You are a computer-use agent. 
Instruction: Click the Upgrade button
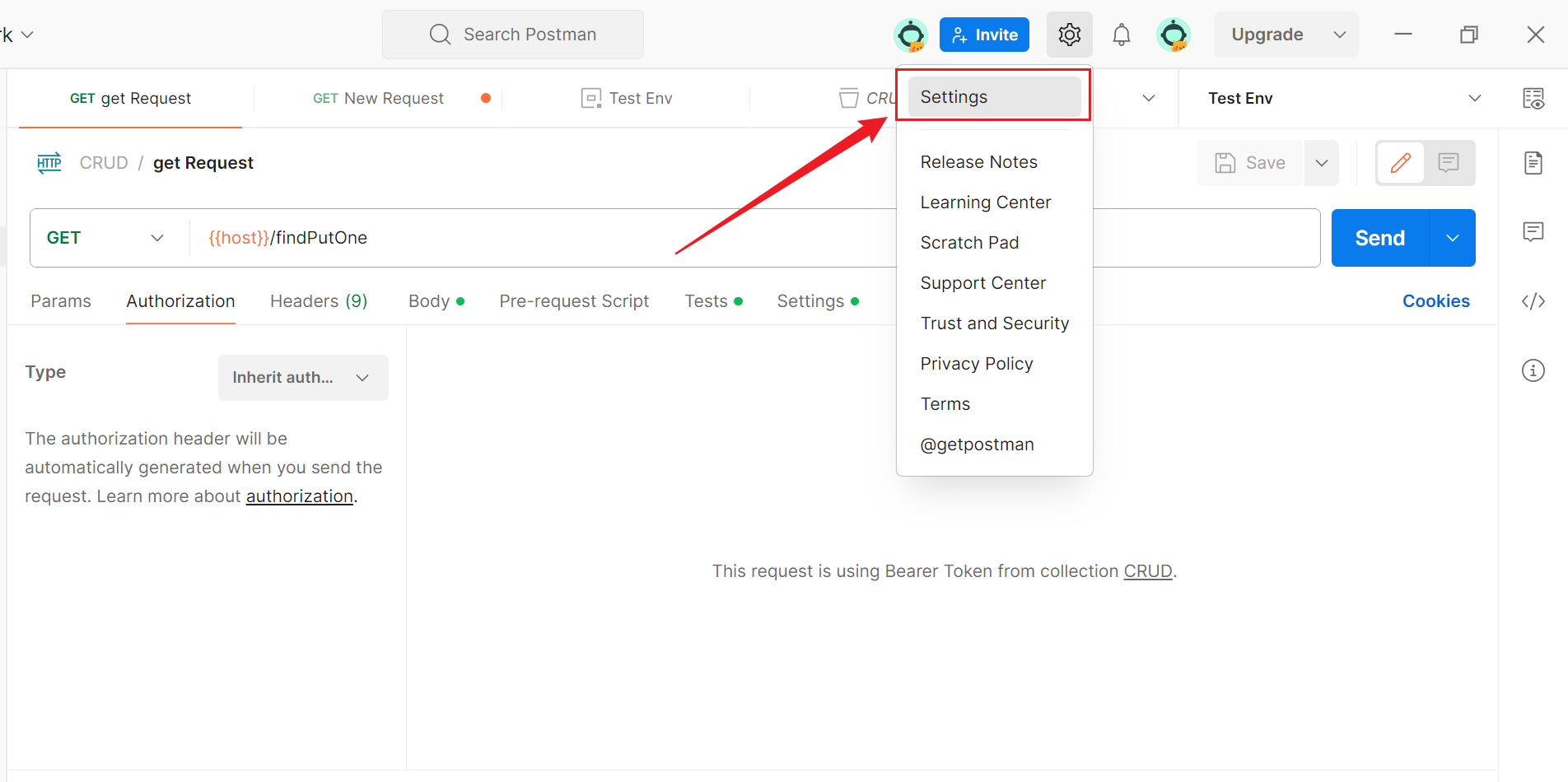tap(1267, 35)
